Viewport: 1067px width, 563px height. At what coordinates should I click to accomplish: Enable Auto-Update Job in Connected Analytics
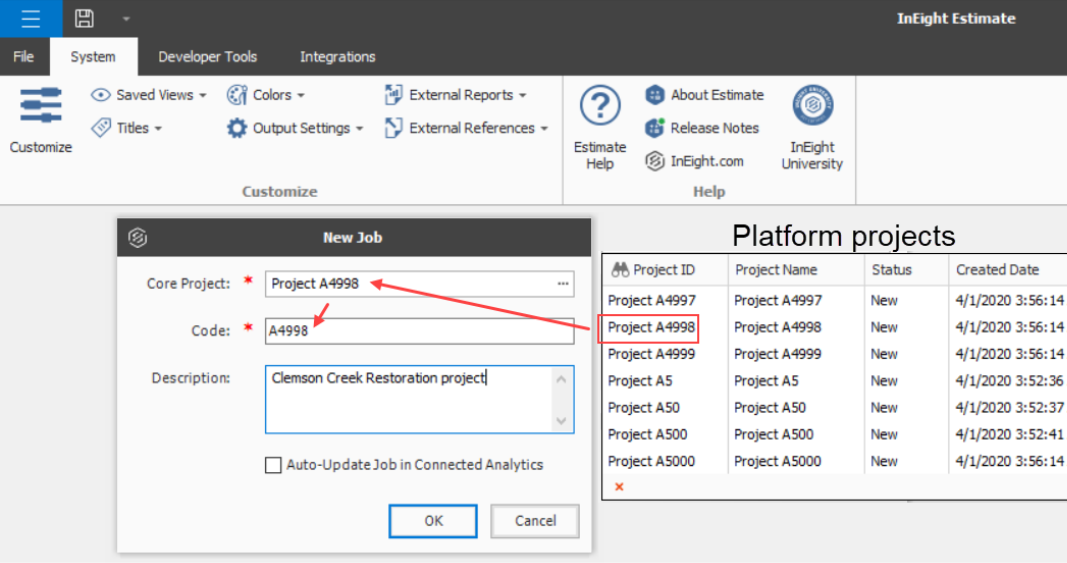click(x=273, y=465)
